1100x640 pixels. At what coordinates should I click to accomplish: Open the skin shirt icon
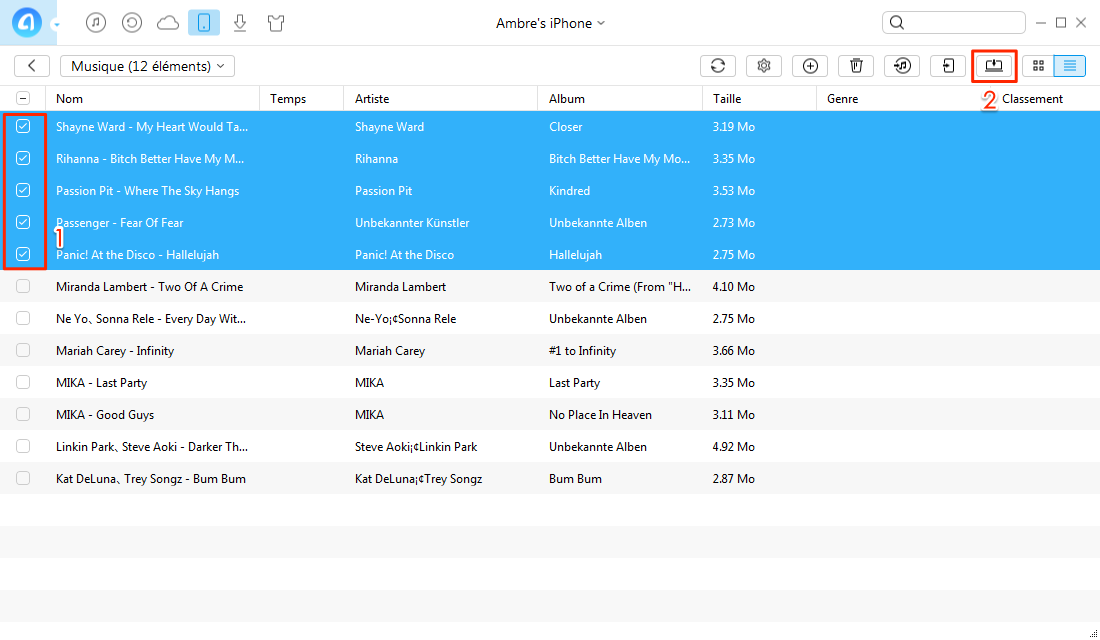pos(276,23)
